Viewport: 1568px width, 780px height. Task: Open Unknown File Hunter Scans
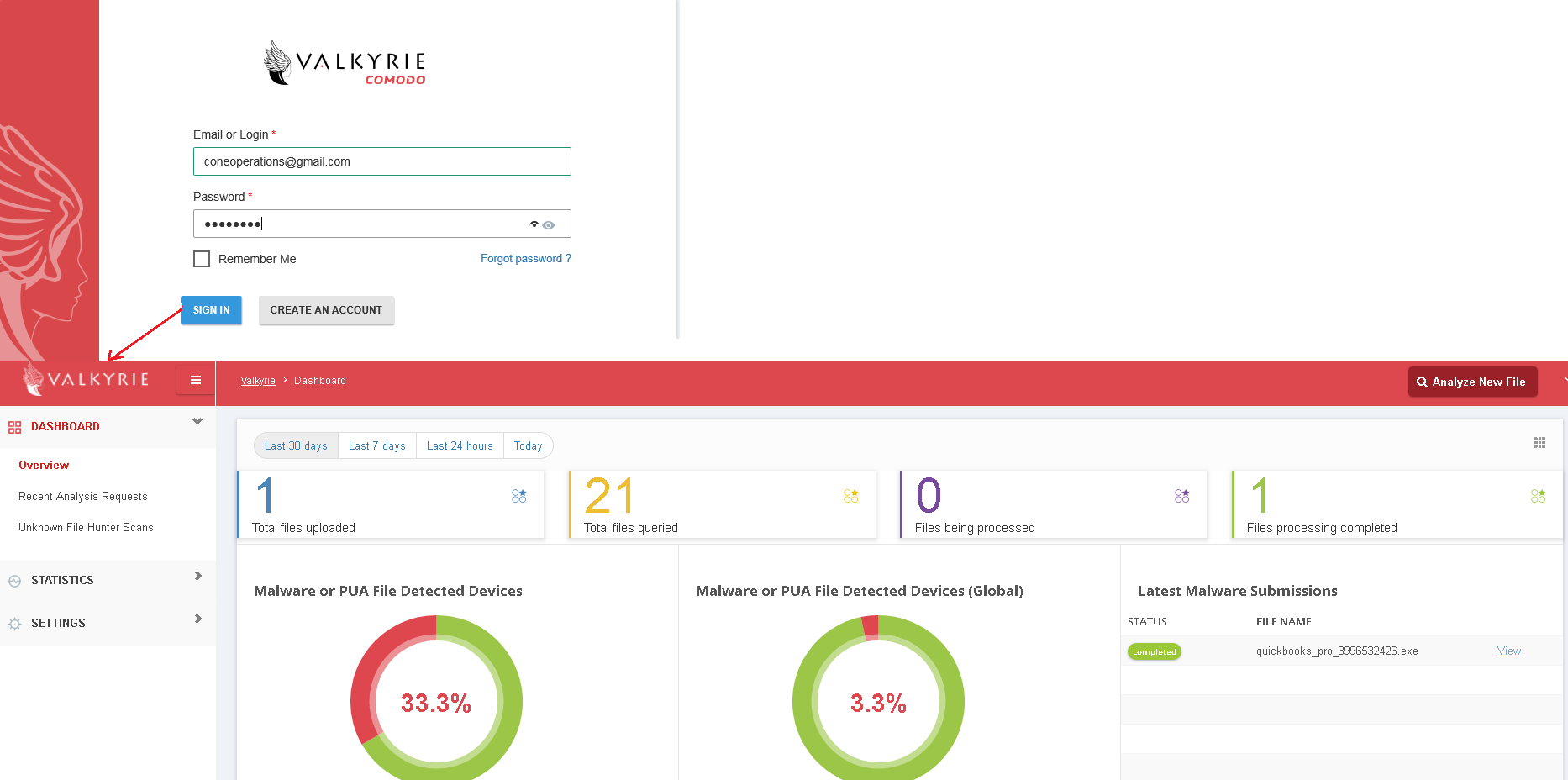coord(86,527)
